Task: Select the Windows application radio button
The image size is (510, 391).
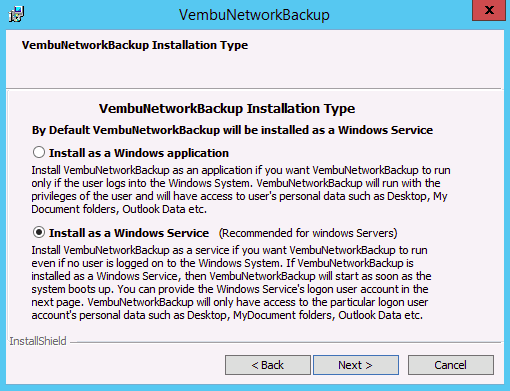Action: (39, 152)
